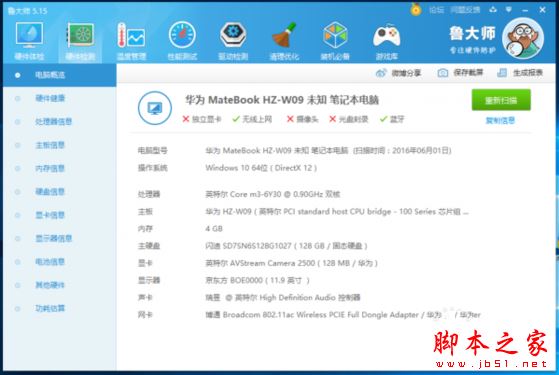Viewport: 559px width, 375px height.
Task: Click the Broadcom 802.11ac network card value
Action: 343,315
